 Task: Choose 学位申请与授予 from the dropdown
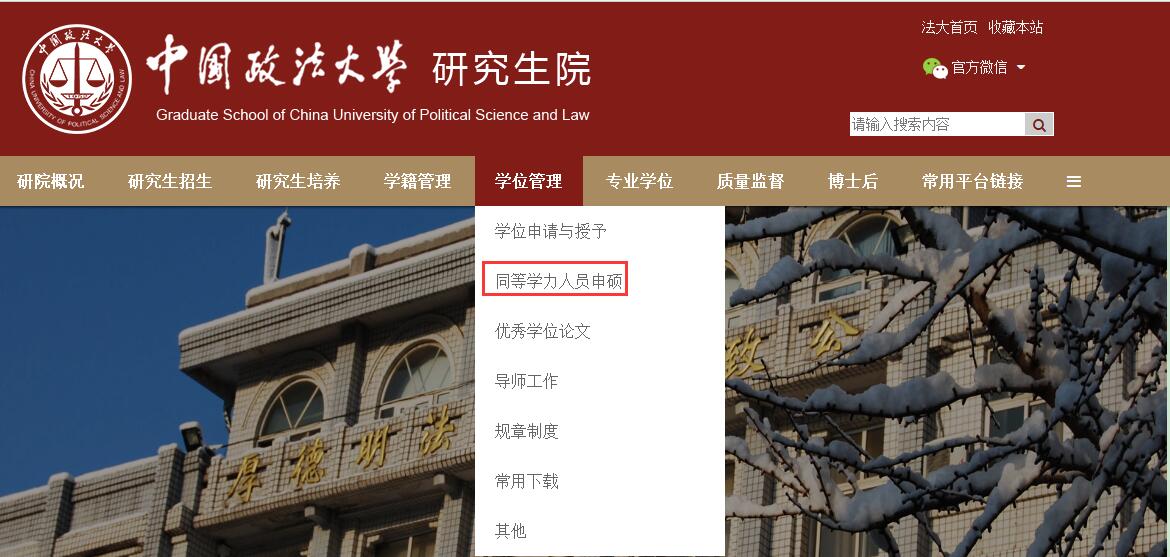pyautogui.click(x=551, y=232)
